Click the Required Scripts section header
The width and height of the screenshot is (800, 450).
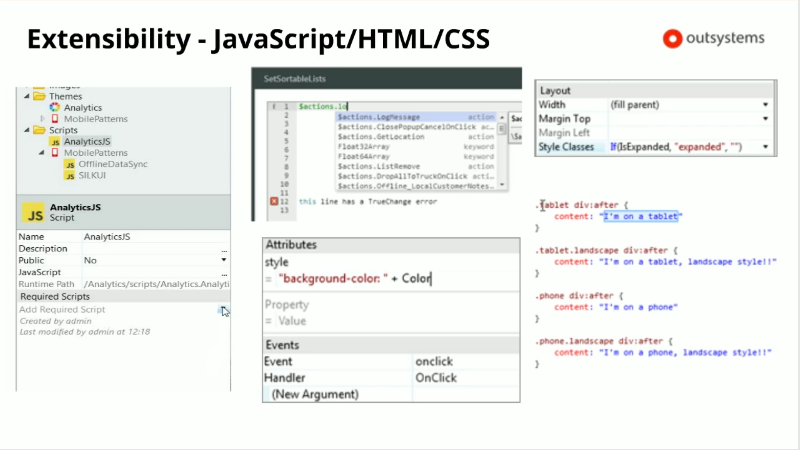pos(123,296)
